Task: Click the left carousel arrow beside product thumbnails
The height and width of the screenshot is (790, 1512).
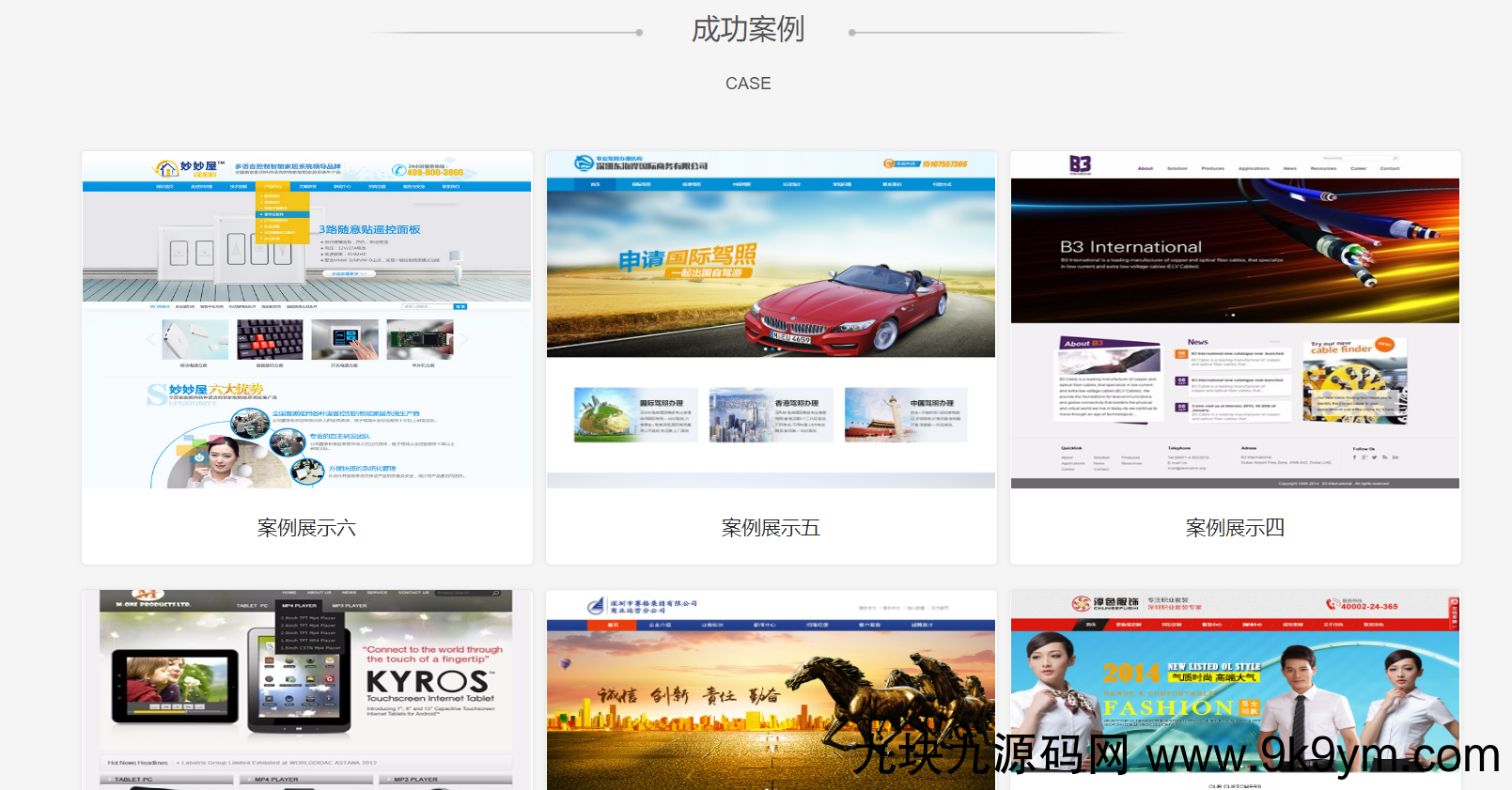Action: 150,339
